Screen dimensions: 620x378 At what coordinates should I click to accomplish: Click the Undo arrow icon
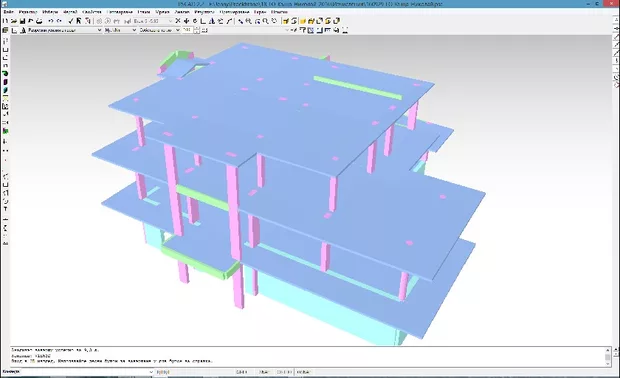pos(51,21)
